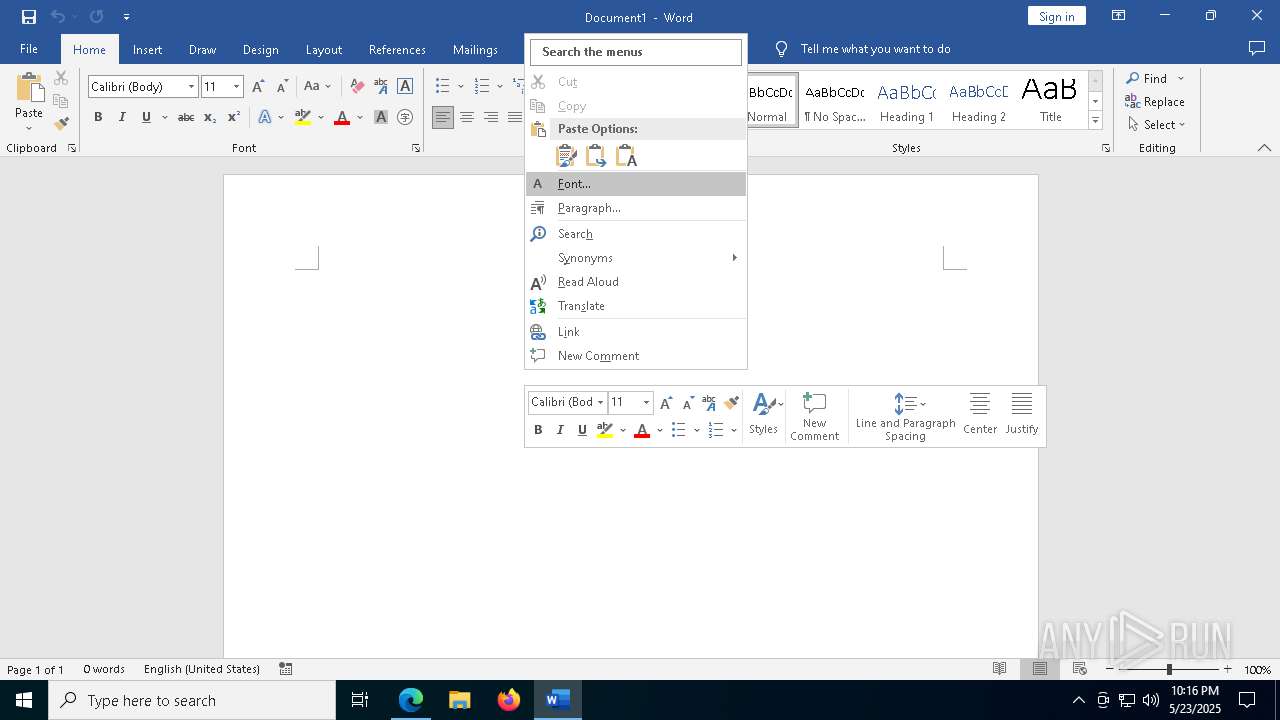Choose Keep Source Formatting paste option
1280x720 pixels.
click(566, 156)
